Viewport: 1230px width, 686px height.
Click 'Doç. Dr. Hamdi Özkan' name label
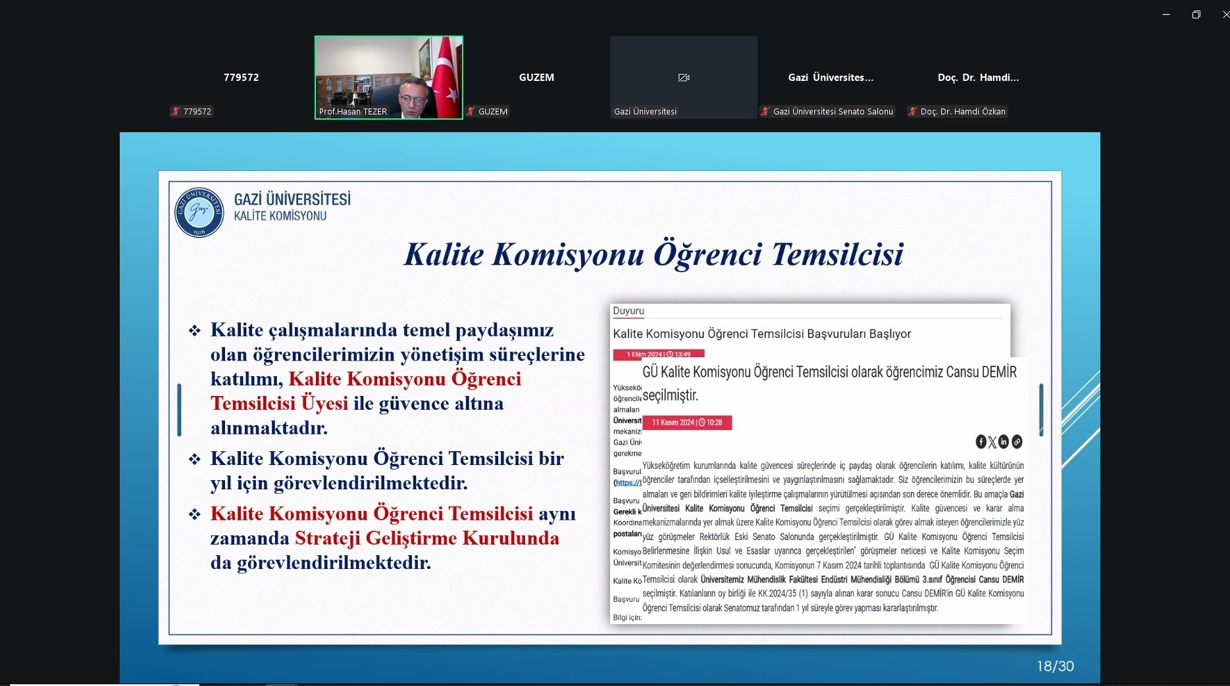(x=963, y=111)
